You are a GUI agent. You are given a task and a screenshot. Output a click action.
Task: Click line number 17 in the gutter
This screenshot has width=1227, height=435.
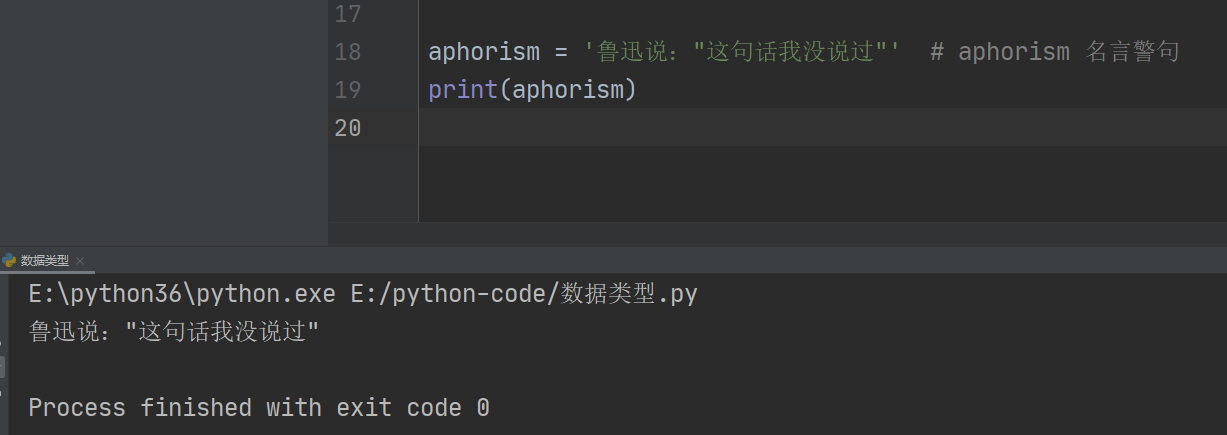pyautogui.click(x=347, y=14)
